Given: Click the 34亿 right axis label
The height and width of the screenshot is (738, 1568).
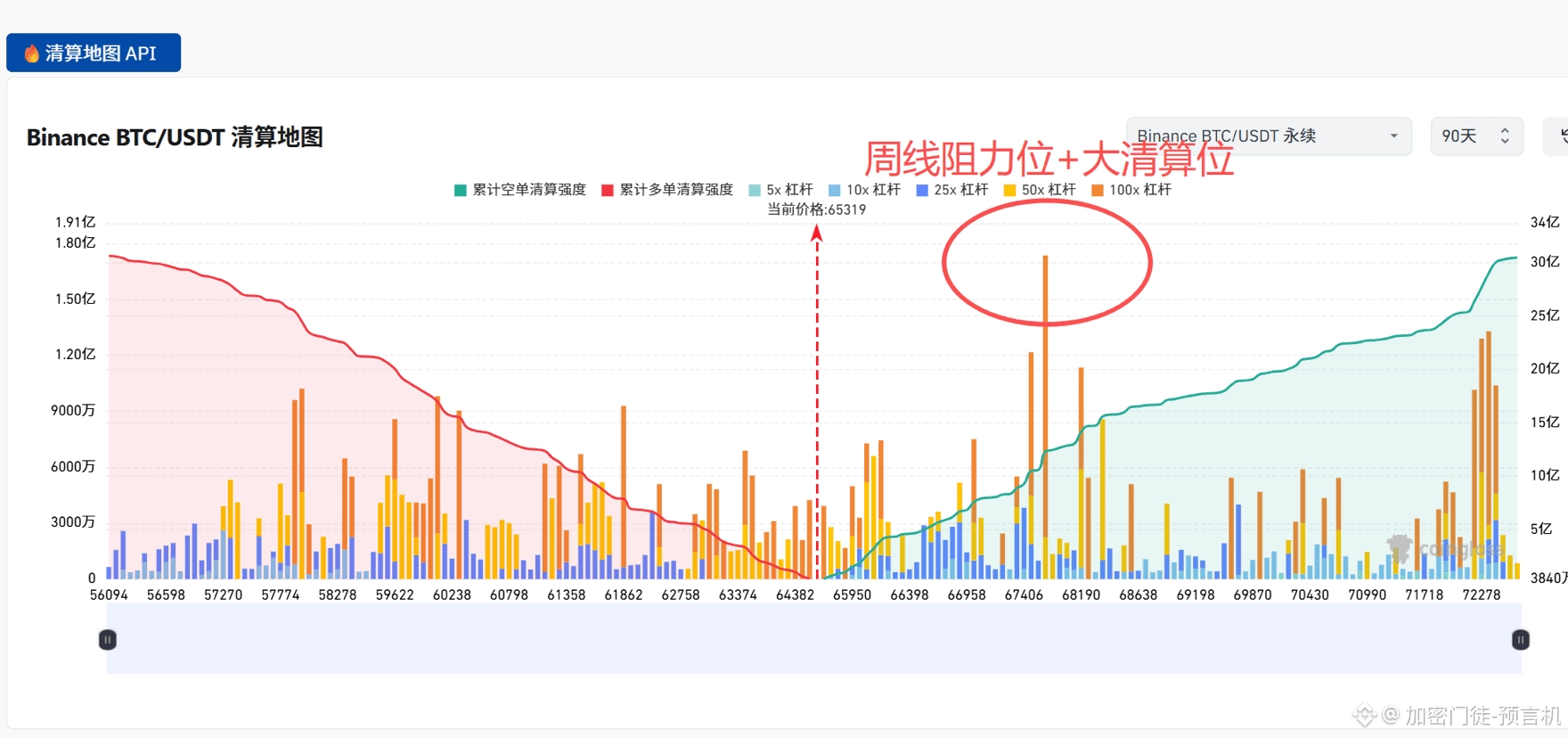Looking at the screenshot, I should tap(1545, 222).
